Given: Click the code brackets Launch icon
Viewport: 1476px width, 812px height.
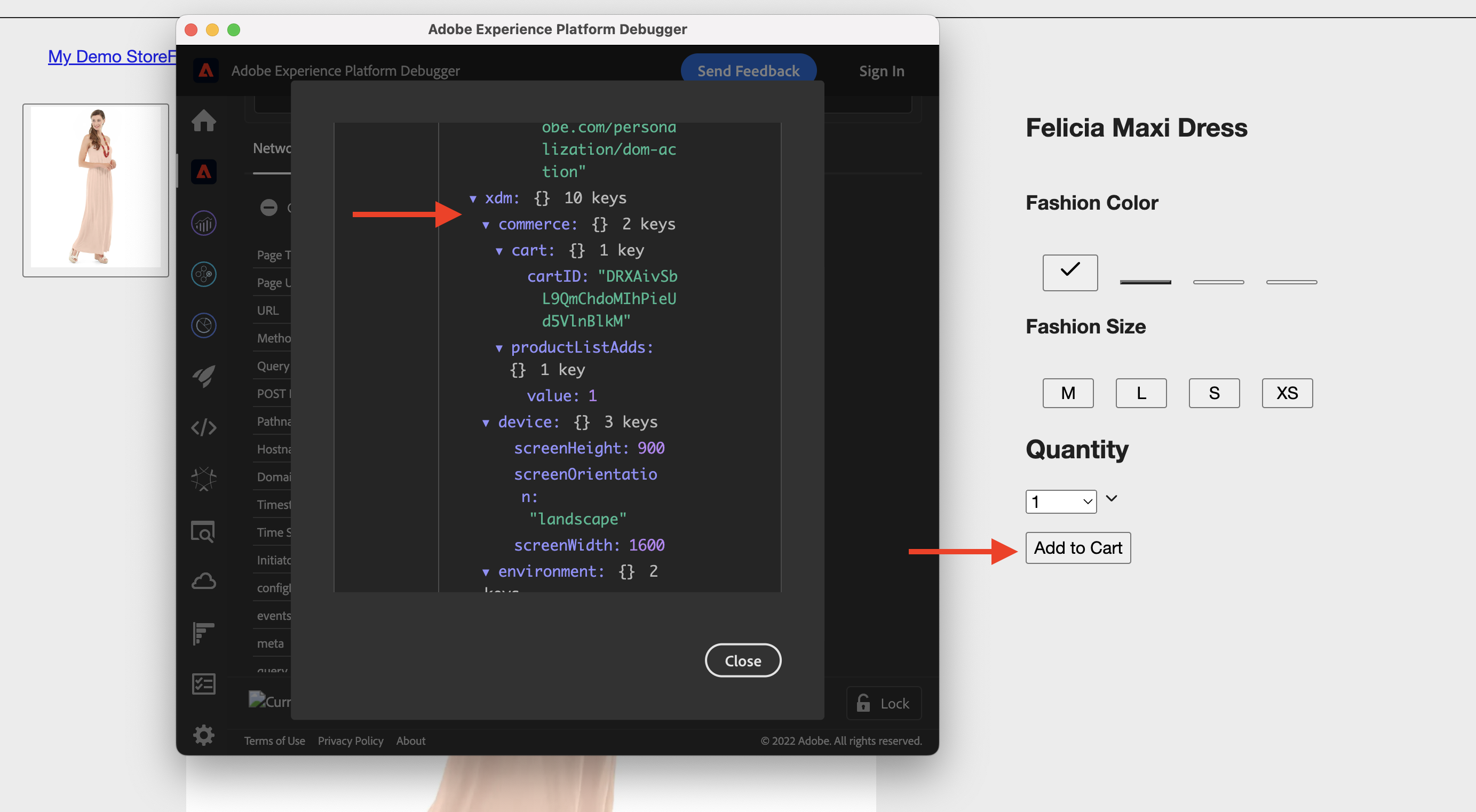Looking at the screenshot, I should (x=203, y=427).
